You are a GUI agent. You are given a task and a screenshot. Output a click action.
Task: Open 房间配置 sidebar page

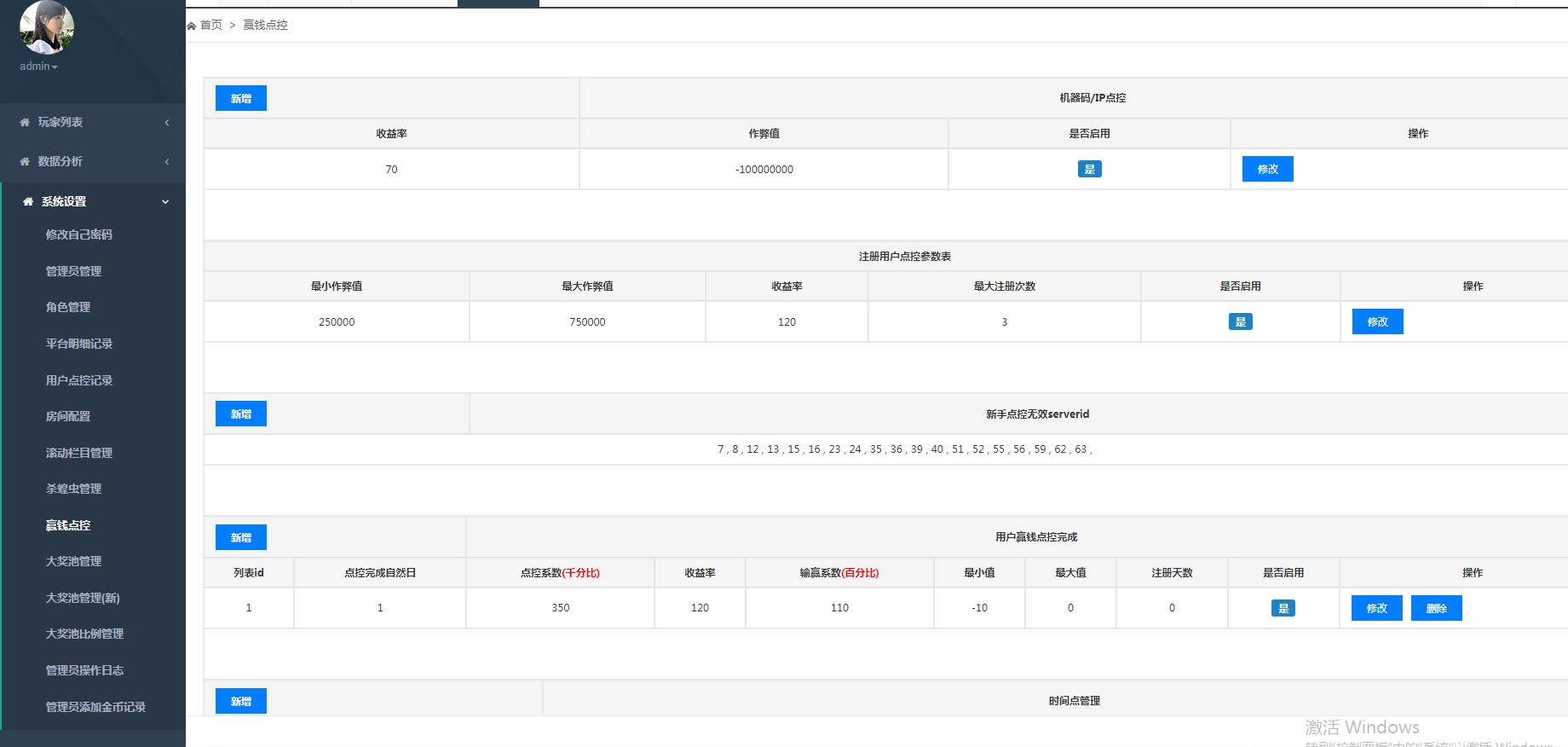pos(68,416)
